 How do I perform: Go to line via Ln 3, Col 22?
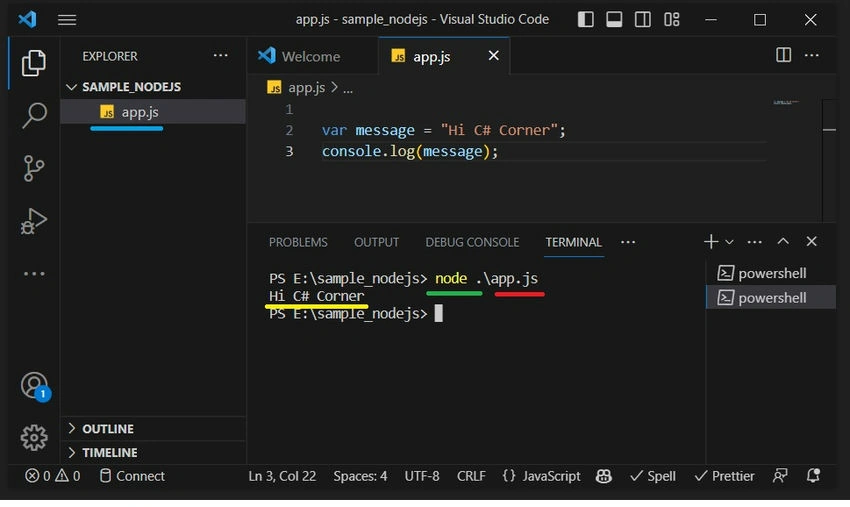(282, 476)
